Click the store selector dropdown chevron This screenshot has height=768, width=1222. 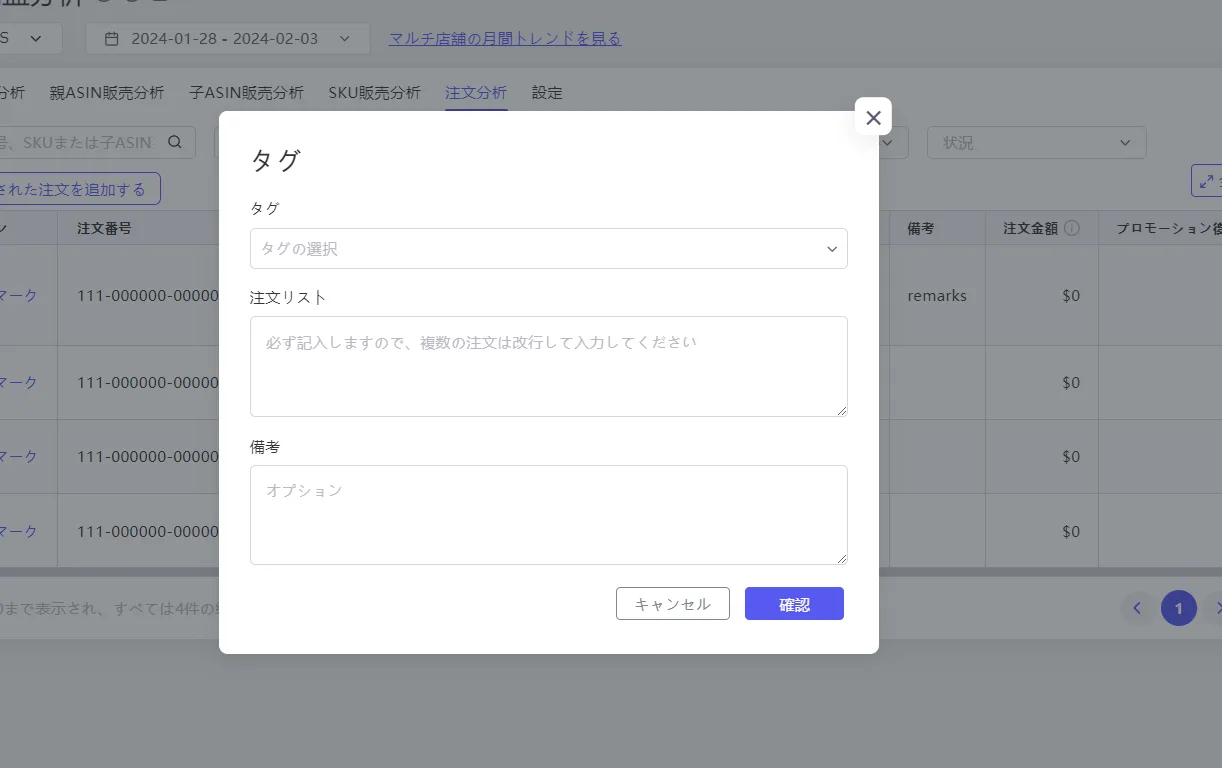(36, 38)
